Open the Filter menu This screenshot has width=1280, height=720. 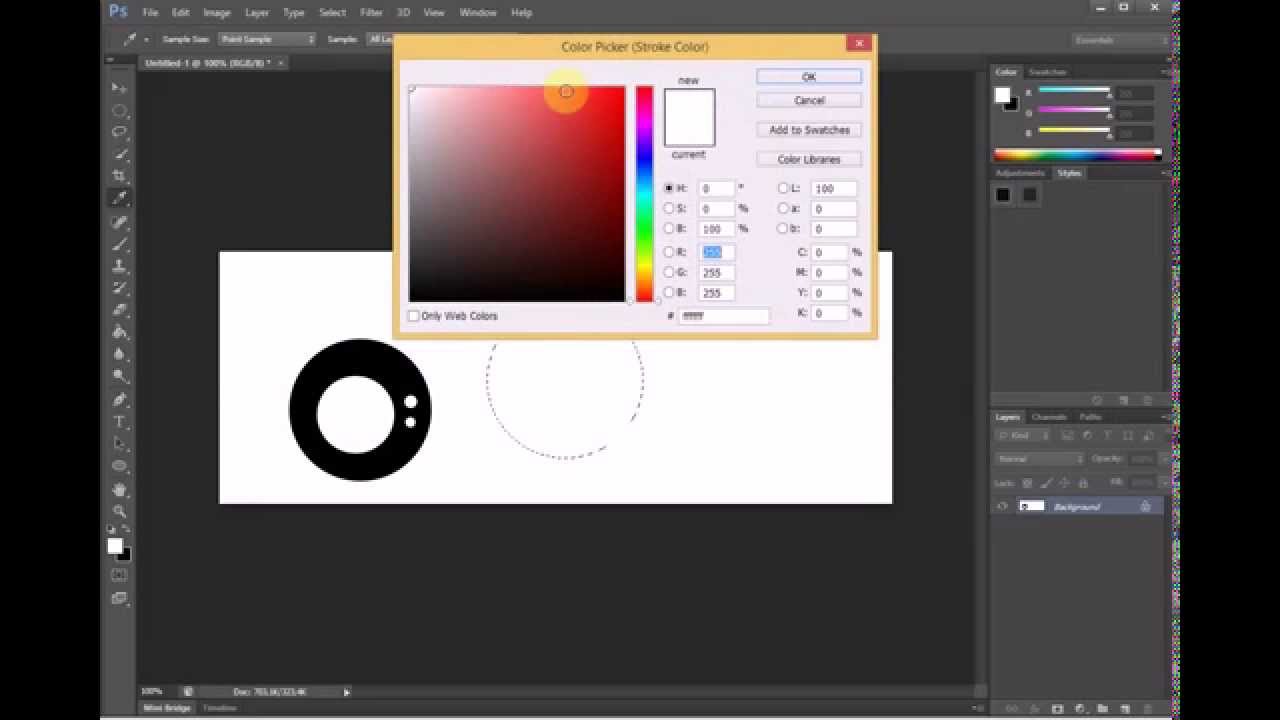[x=371, y=13]
